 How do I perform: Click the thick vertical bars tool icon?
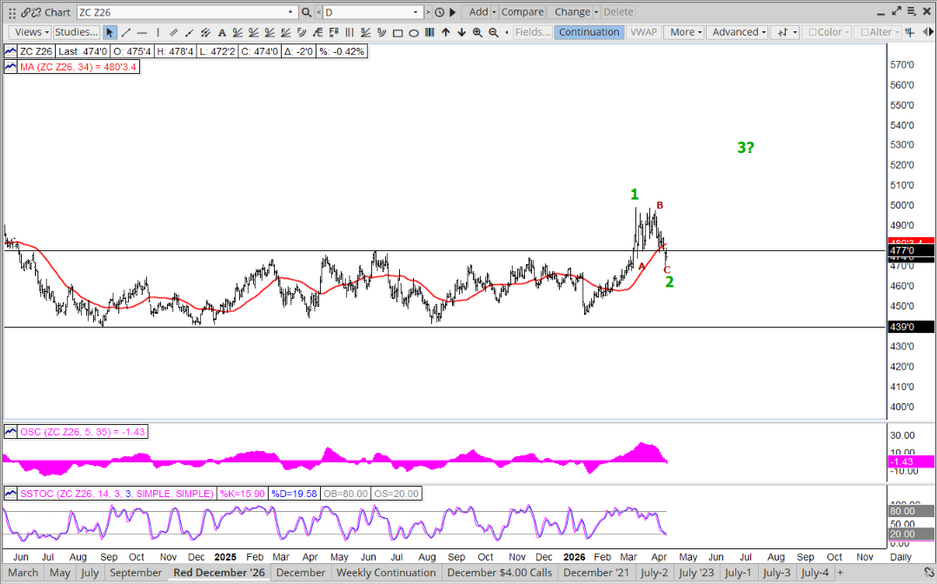tap(430, 32)
